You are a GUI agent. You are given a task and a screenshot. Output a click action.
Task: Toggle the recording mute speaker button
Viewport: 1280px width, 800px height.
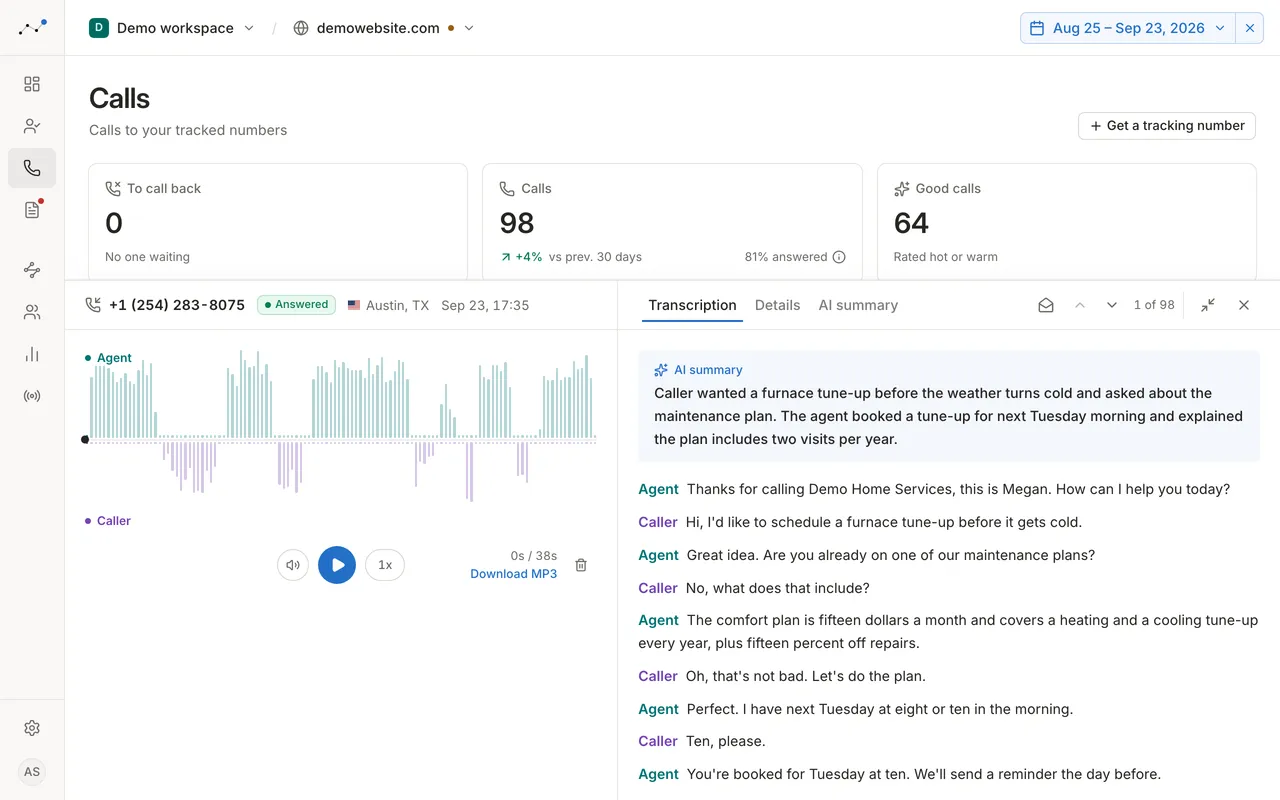tap(293, 565)
